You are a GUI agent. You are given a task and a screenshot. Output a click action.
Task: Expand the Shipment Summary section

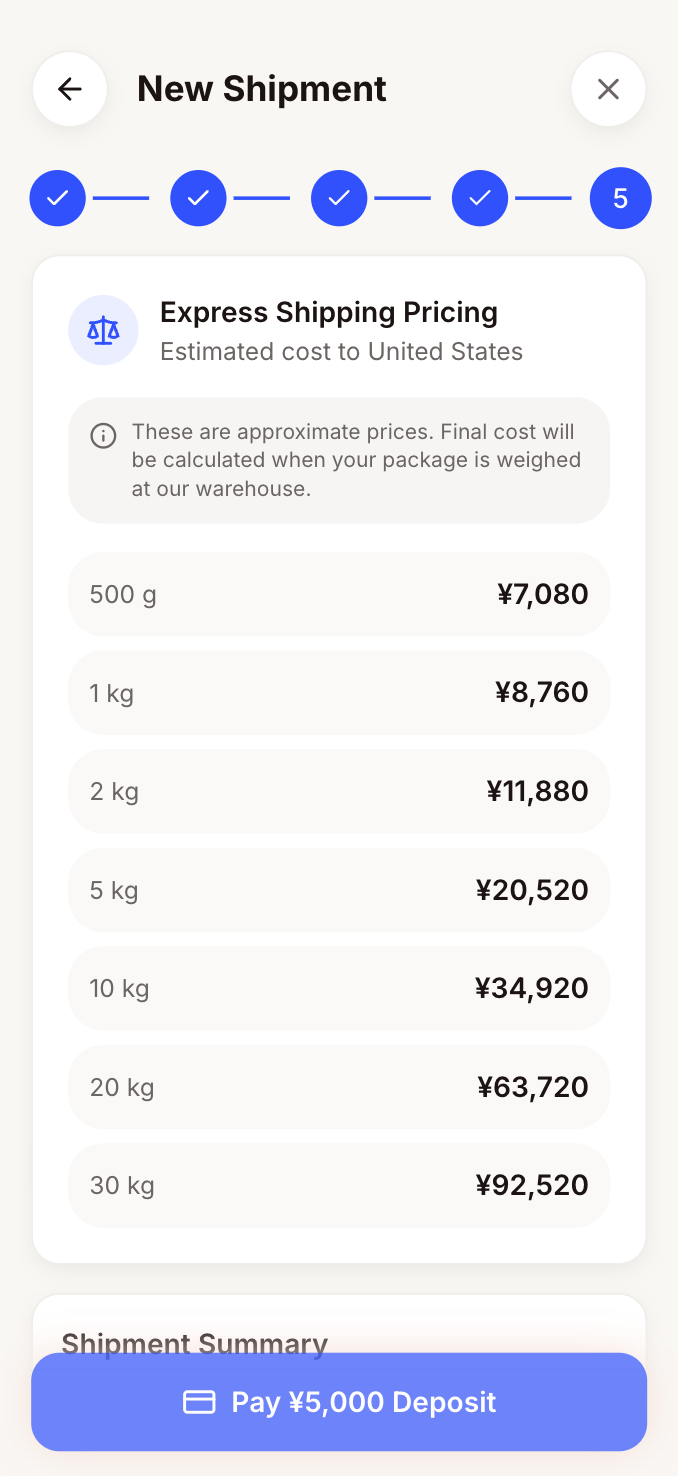coord(194,1343)
